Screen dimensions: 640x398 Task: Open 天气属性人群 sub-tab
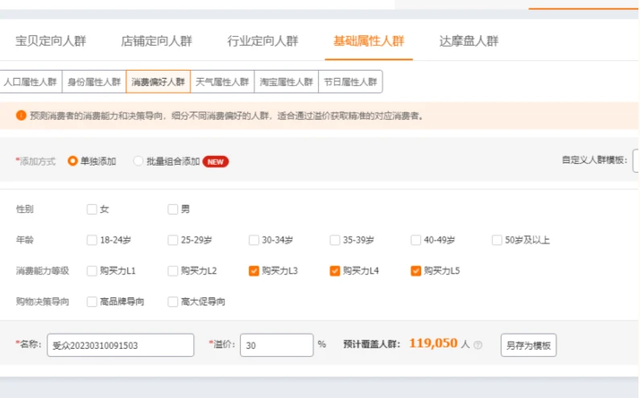tap(222, 82)
